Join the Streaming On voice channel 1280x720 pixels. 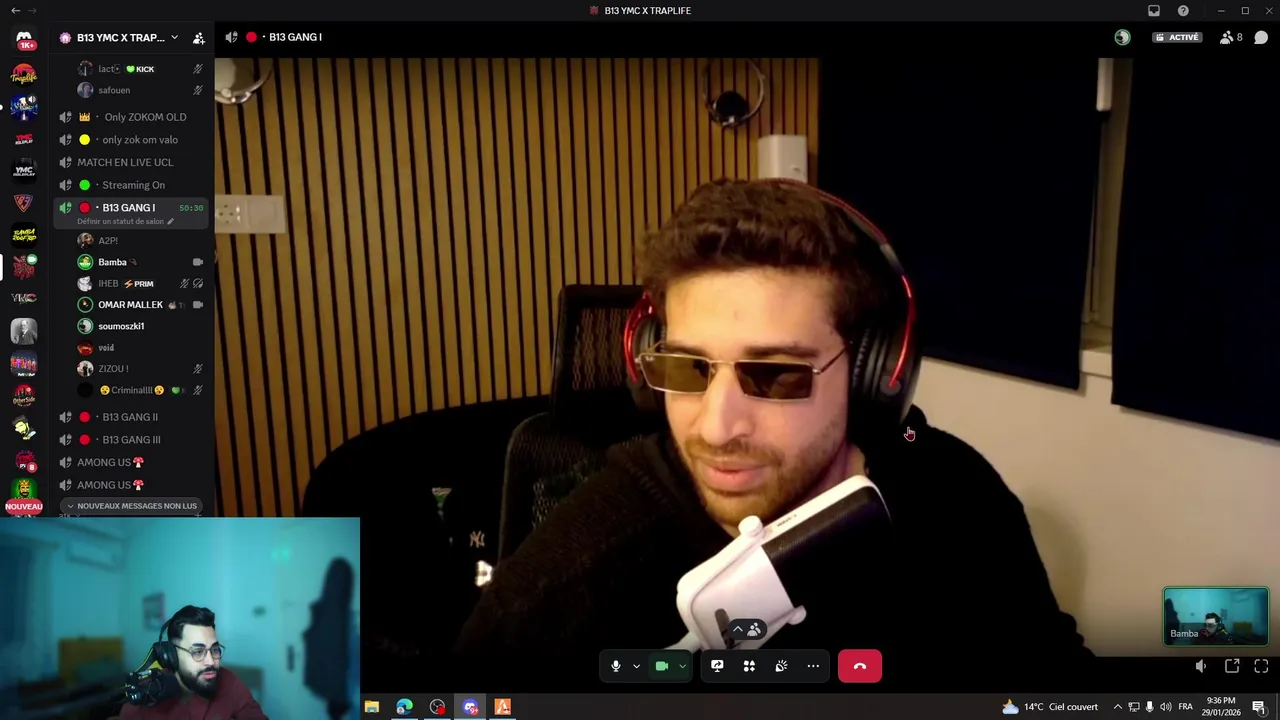[x=133, y=185]
